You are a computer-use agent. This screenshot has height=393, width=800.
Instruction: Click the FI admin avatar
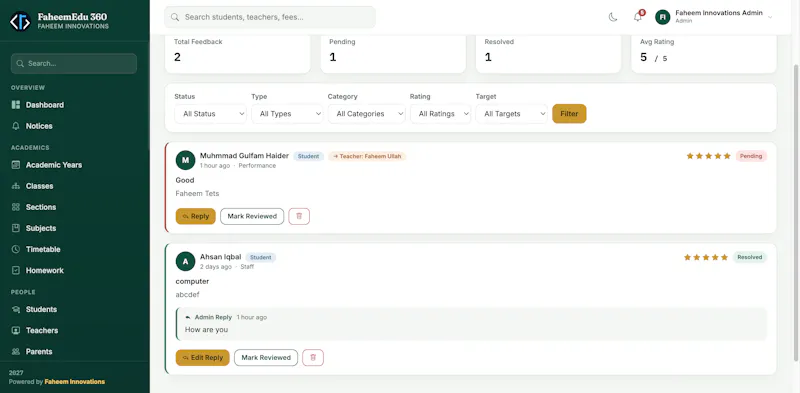click(662, 17)
